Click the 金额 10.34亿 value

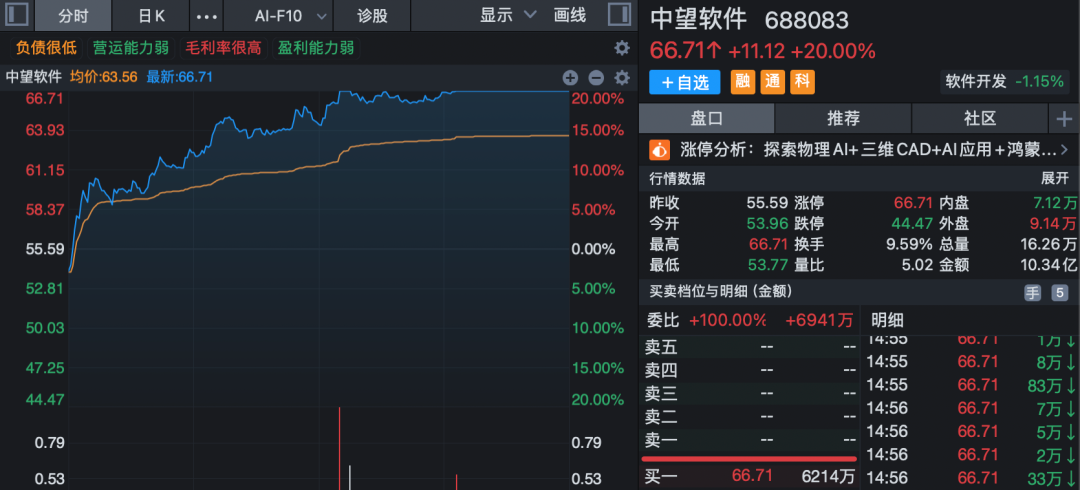click(1048, 265)
